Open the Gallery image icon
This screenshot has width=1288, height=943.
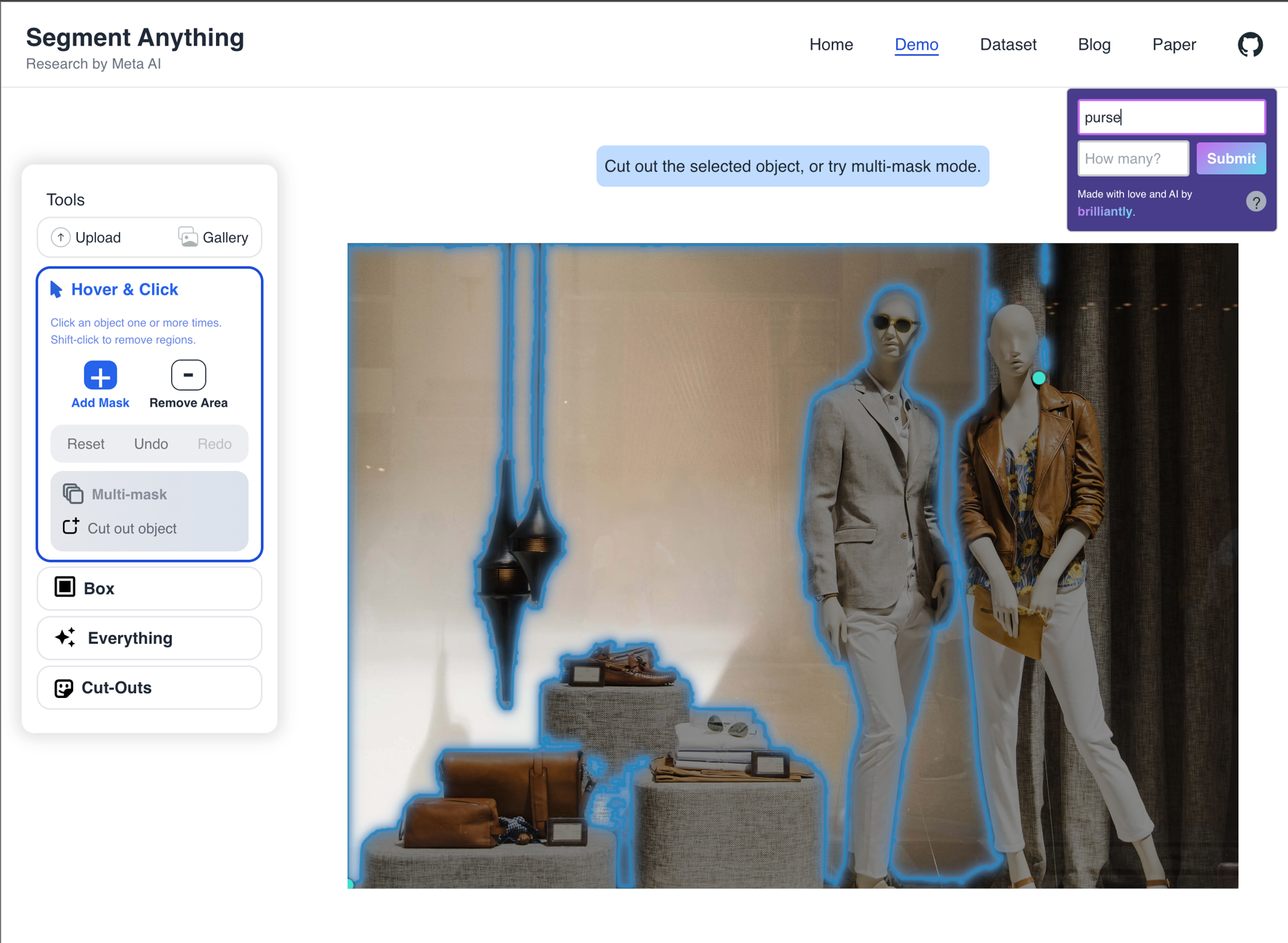point(188,237)
